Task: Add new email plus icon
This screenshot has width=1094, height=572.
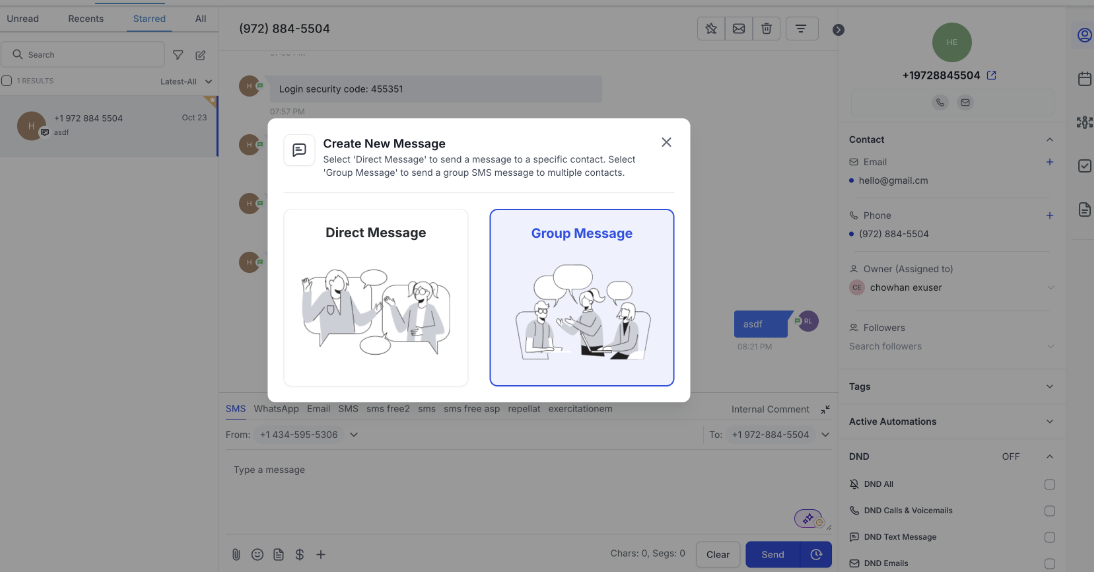Action: [x=1049, y=162]
